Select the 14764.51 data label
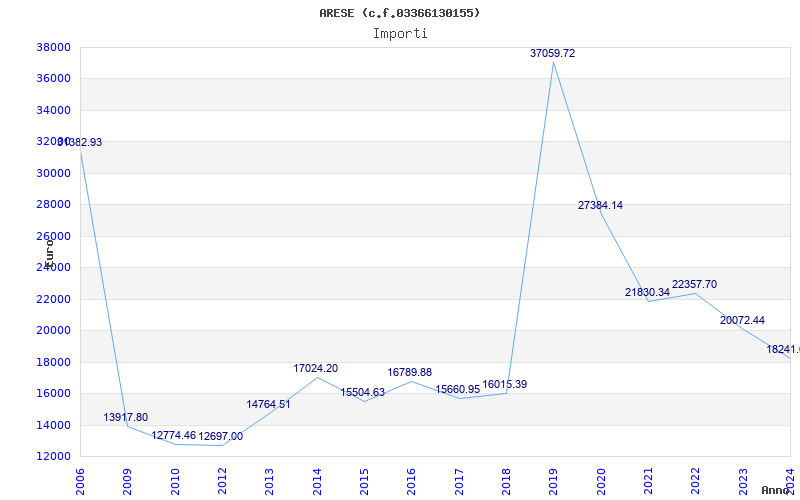The image size is (800, 500). (268, 404)
